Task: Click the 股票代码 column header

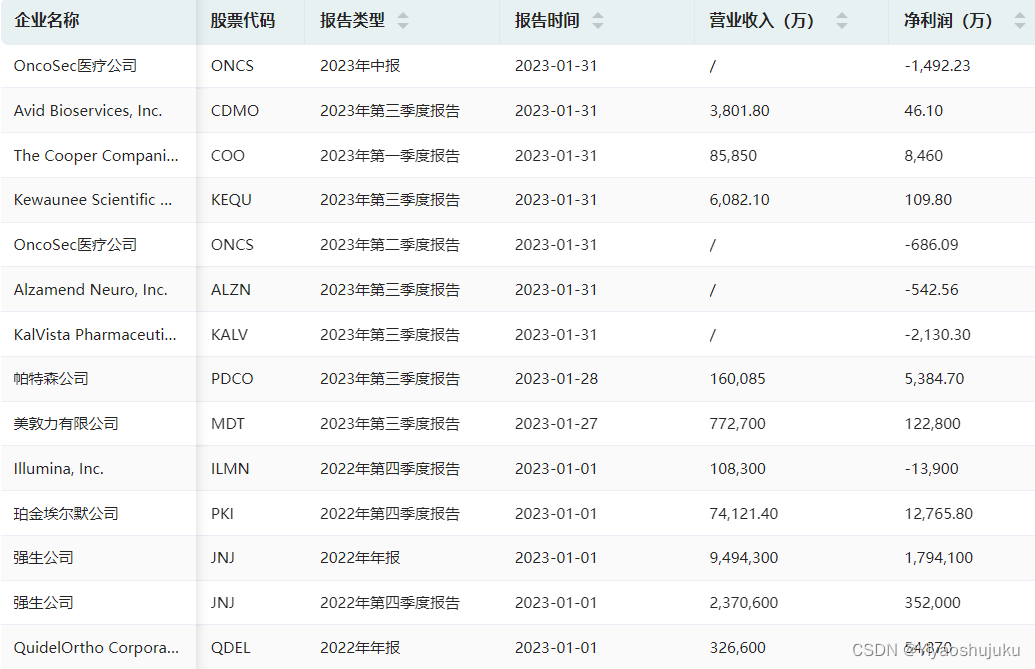Action: [x=243, y=20]
